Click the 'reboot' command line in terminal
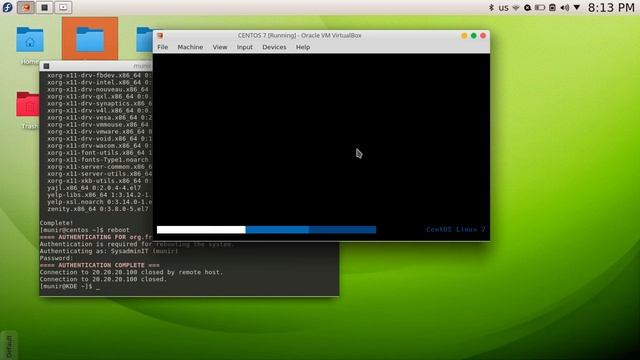 click(84, 230)
